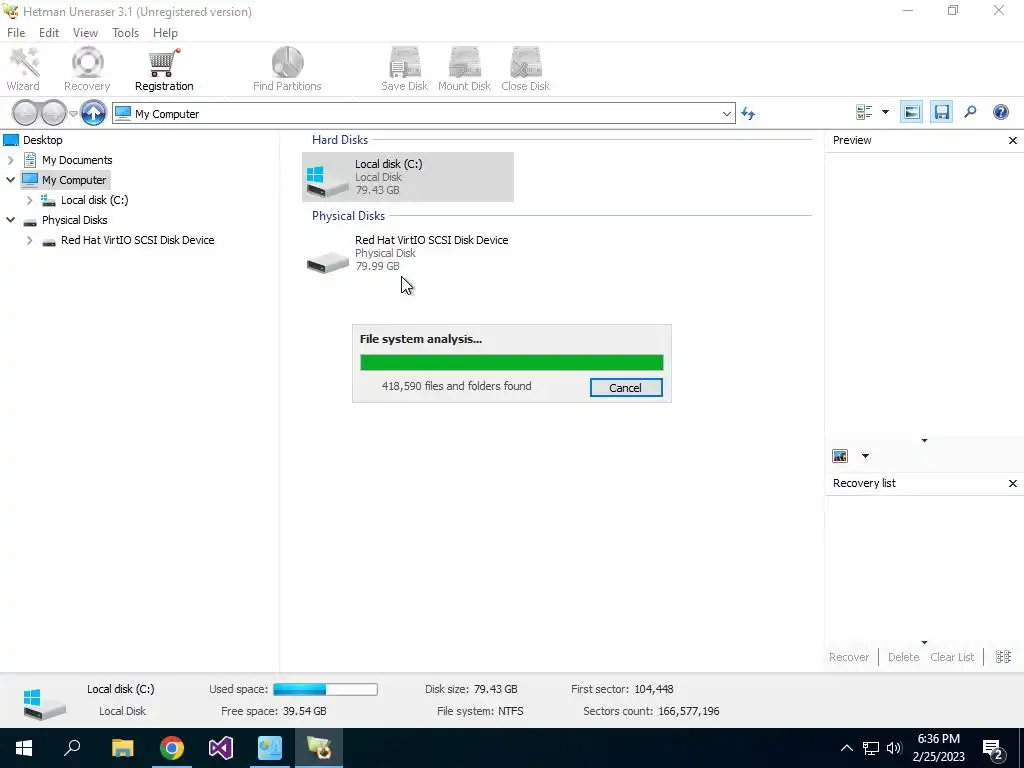Expand My Documents tree node

(x=10, y=160)
